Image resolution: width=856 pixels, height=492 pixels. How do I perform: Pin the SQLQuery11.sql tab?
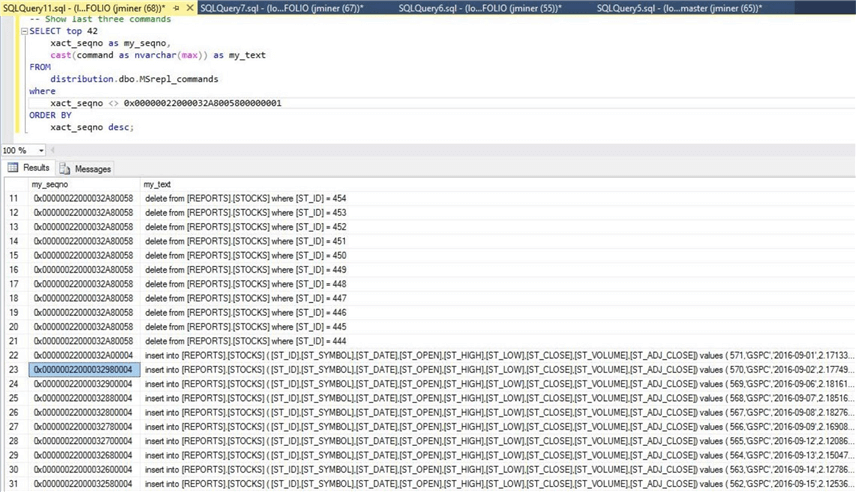[176, 8]
